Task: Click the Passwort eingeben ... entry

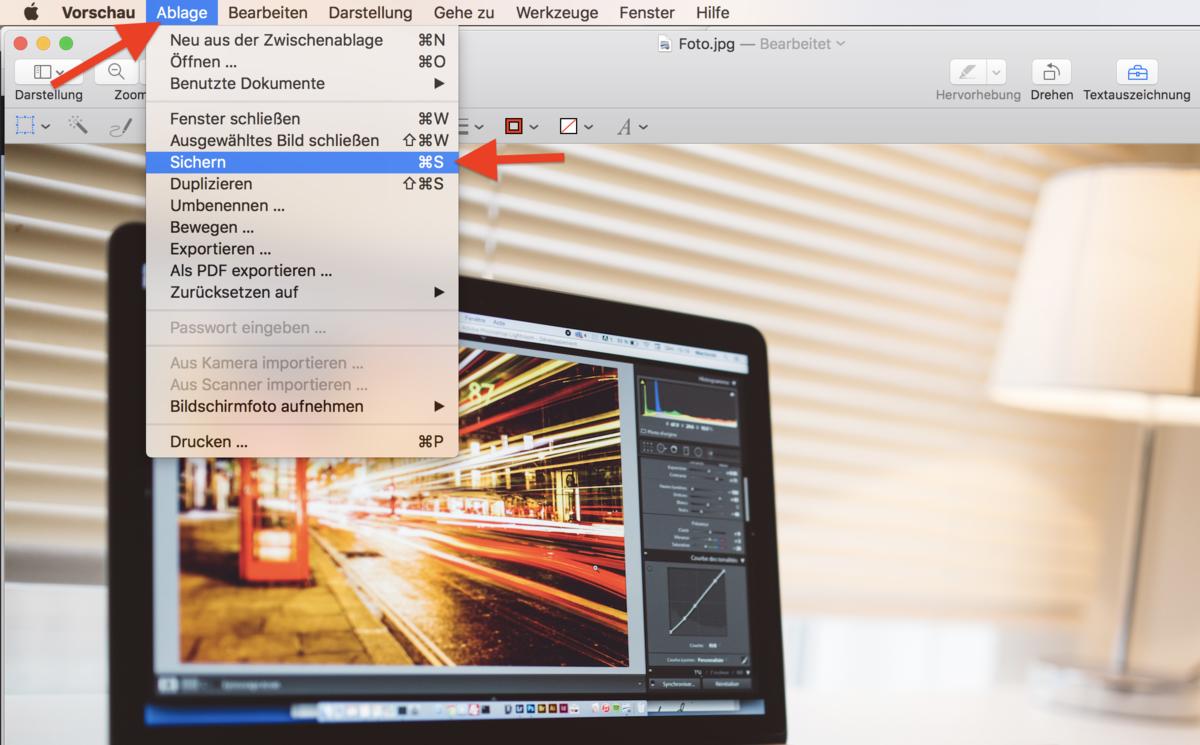Action: coord(302,327)
